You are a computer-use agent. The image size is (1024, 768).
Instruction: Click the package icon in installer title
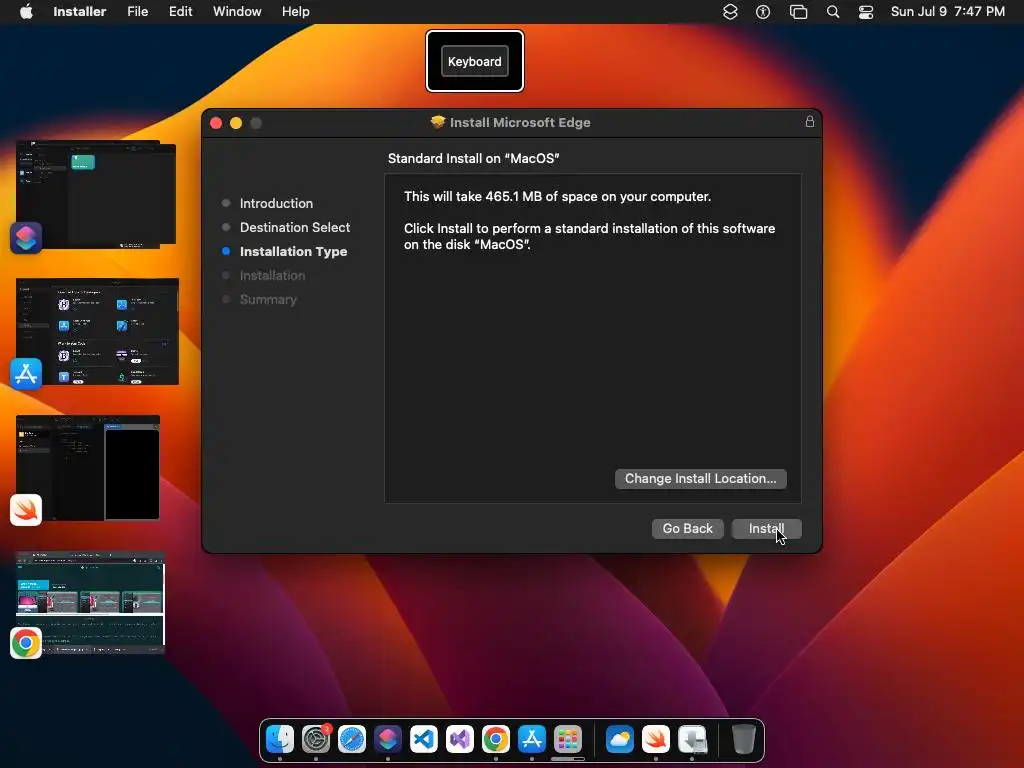tap(438, 122)
